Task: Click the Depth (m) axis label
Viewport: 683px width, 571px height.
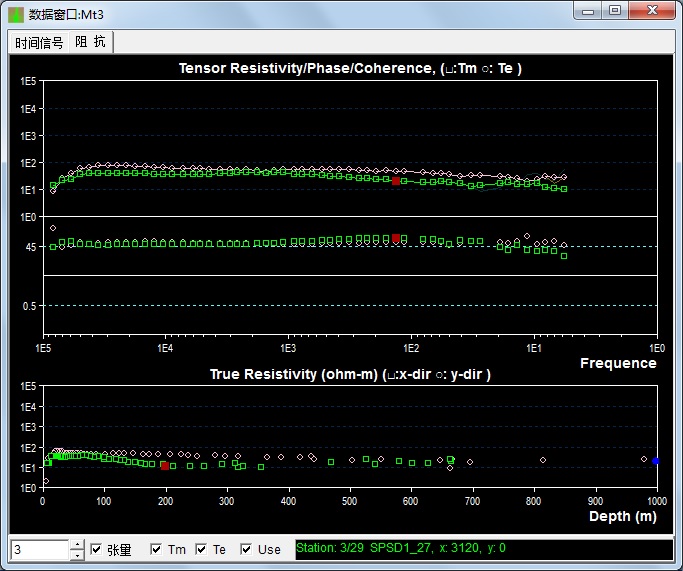Action: point(623,516)
